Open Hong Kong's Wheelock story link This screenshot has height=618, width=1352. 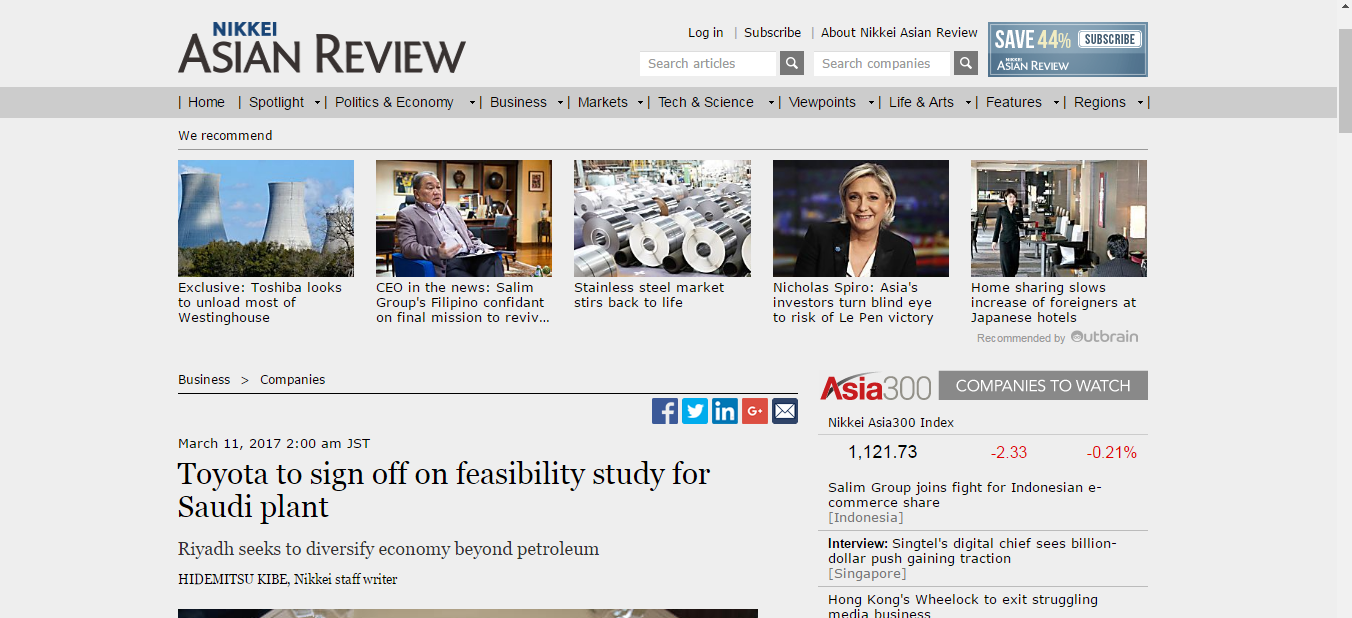963,605
